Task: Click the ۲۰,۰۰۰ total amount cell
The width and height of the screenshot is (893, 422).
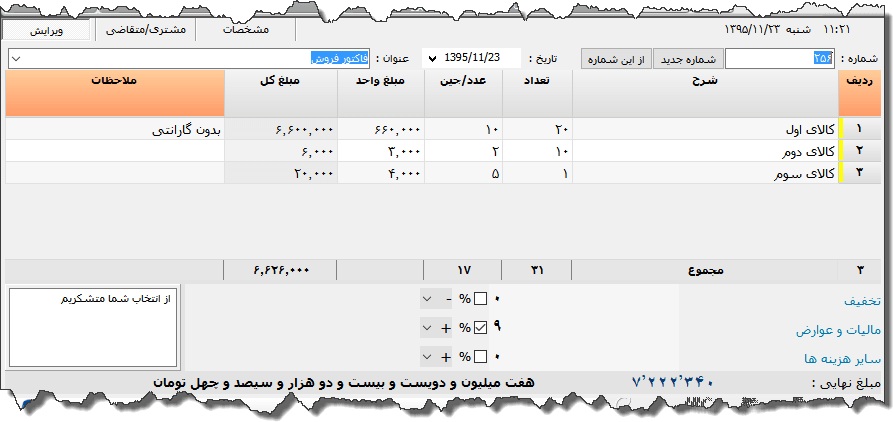Action: [281, 173]
